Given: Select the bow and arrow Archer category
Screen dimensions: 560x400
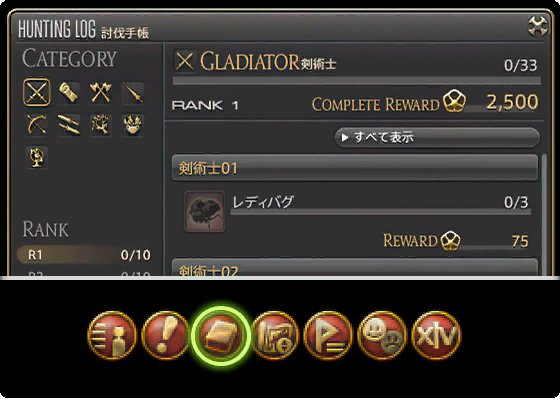Looking at the screenshot, I should [37, 125].
